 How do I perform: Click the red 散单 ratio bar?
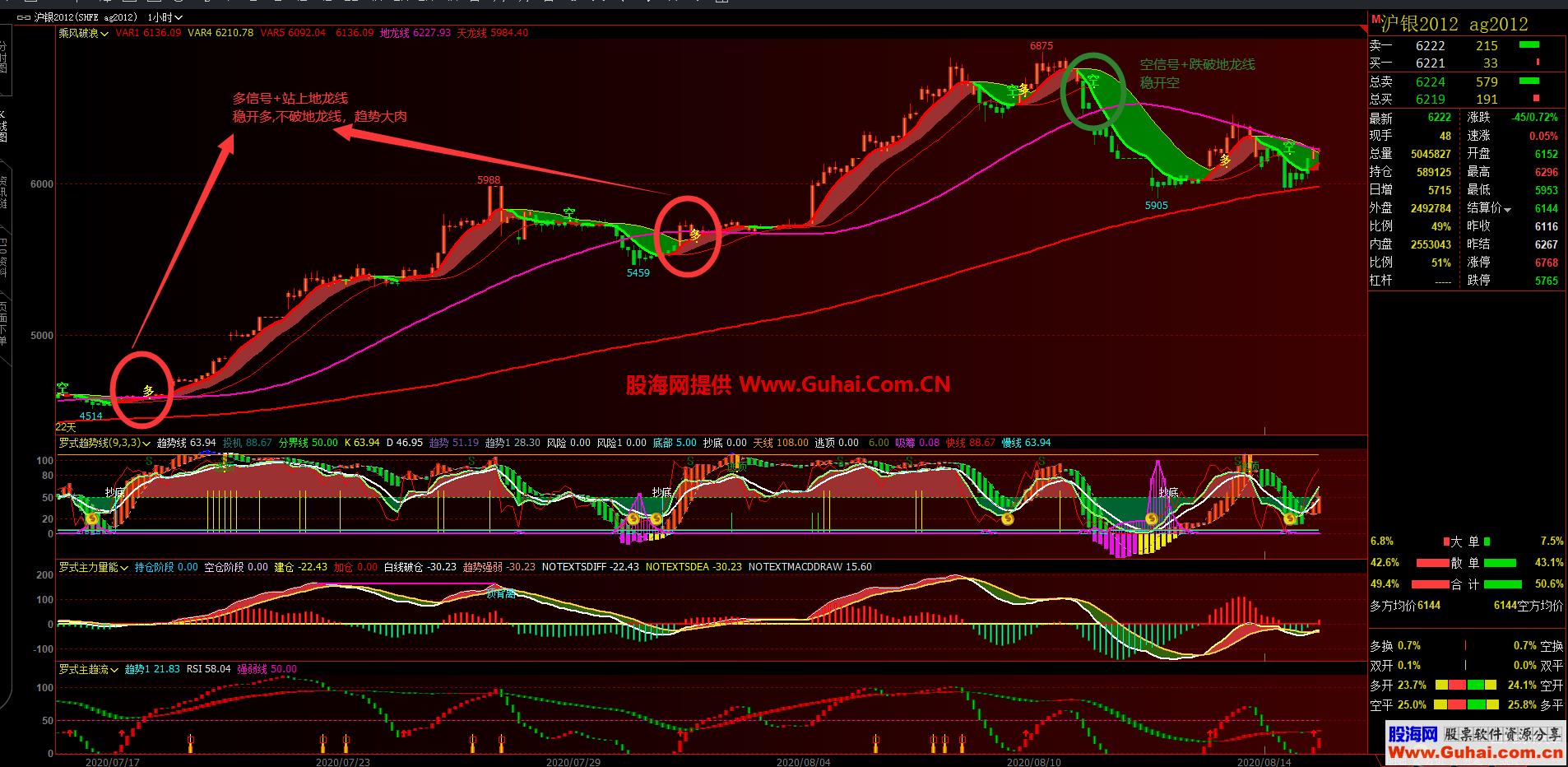coord(1432,561)
